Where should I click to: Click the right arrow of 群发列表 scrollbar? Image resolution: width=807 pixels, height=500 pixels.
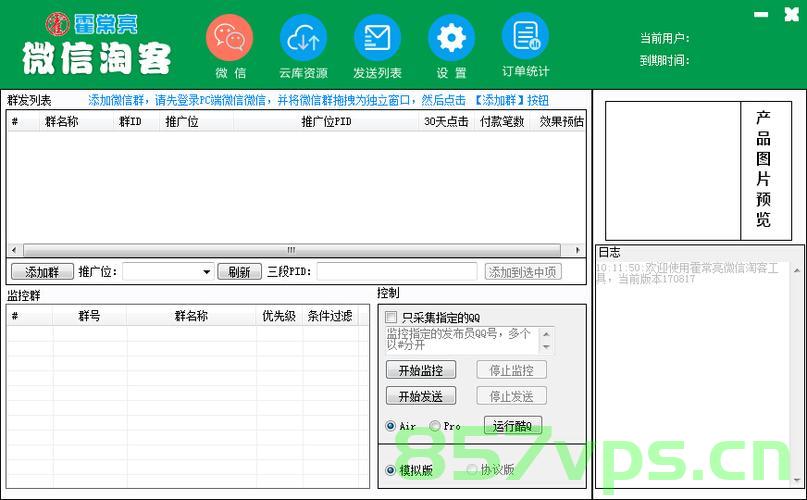pyautogui.click(x=578, y=250)
